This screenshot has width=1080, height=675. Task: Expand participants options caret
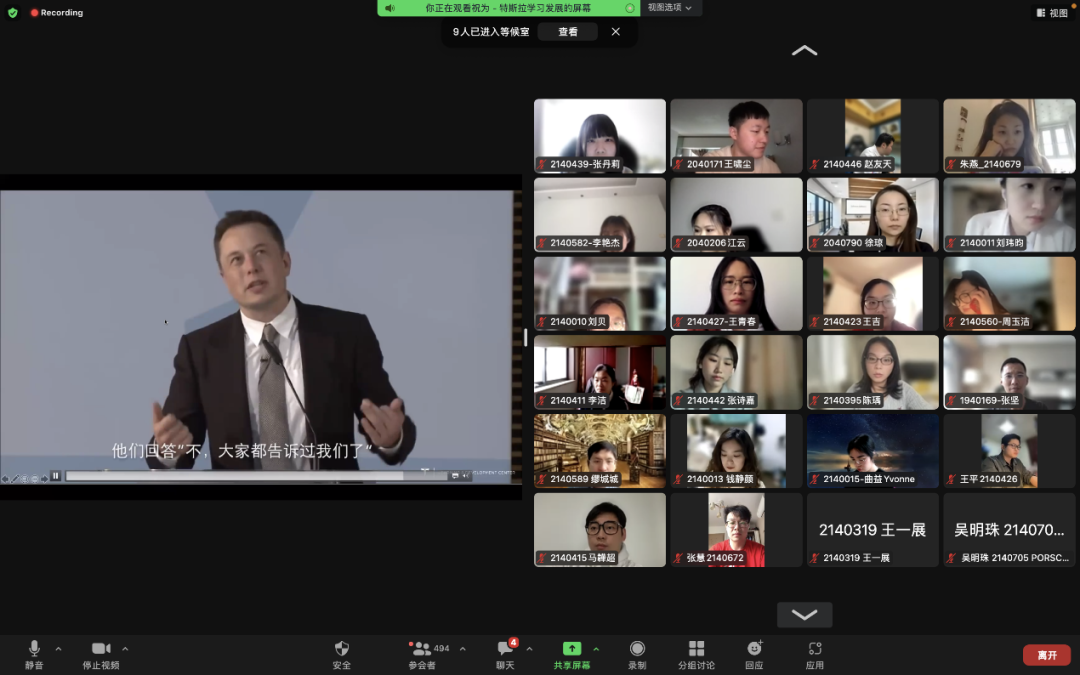pos(463,648)
